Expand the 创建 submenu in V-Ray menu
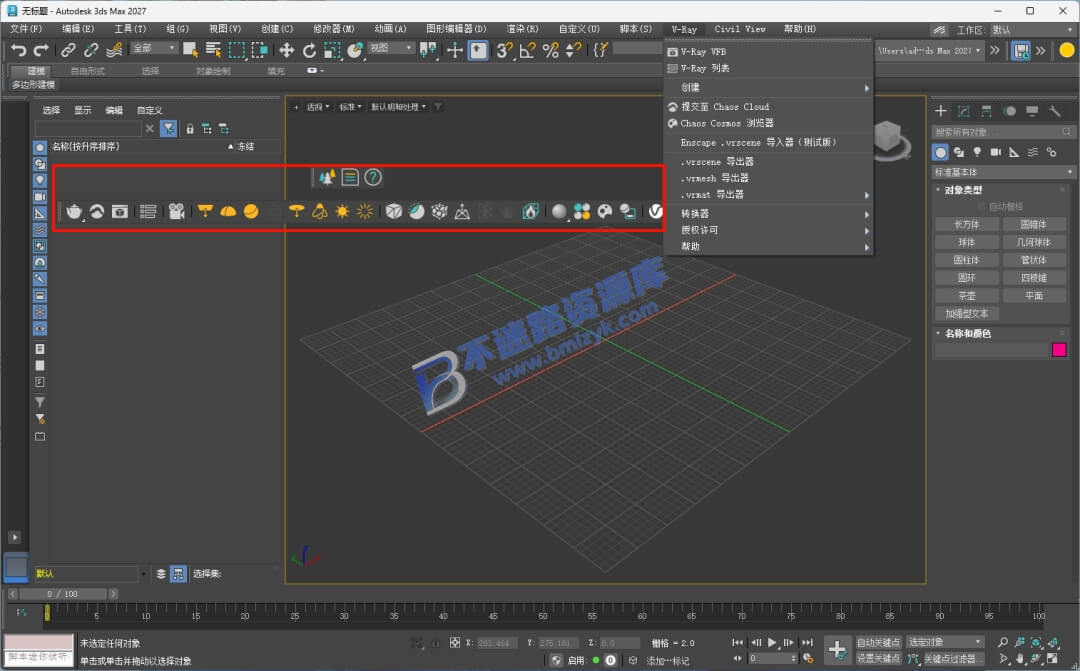Viewport: 1080px width, 671px height. pos(769,87)
